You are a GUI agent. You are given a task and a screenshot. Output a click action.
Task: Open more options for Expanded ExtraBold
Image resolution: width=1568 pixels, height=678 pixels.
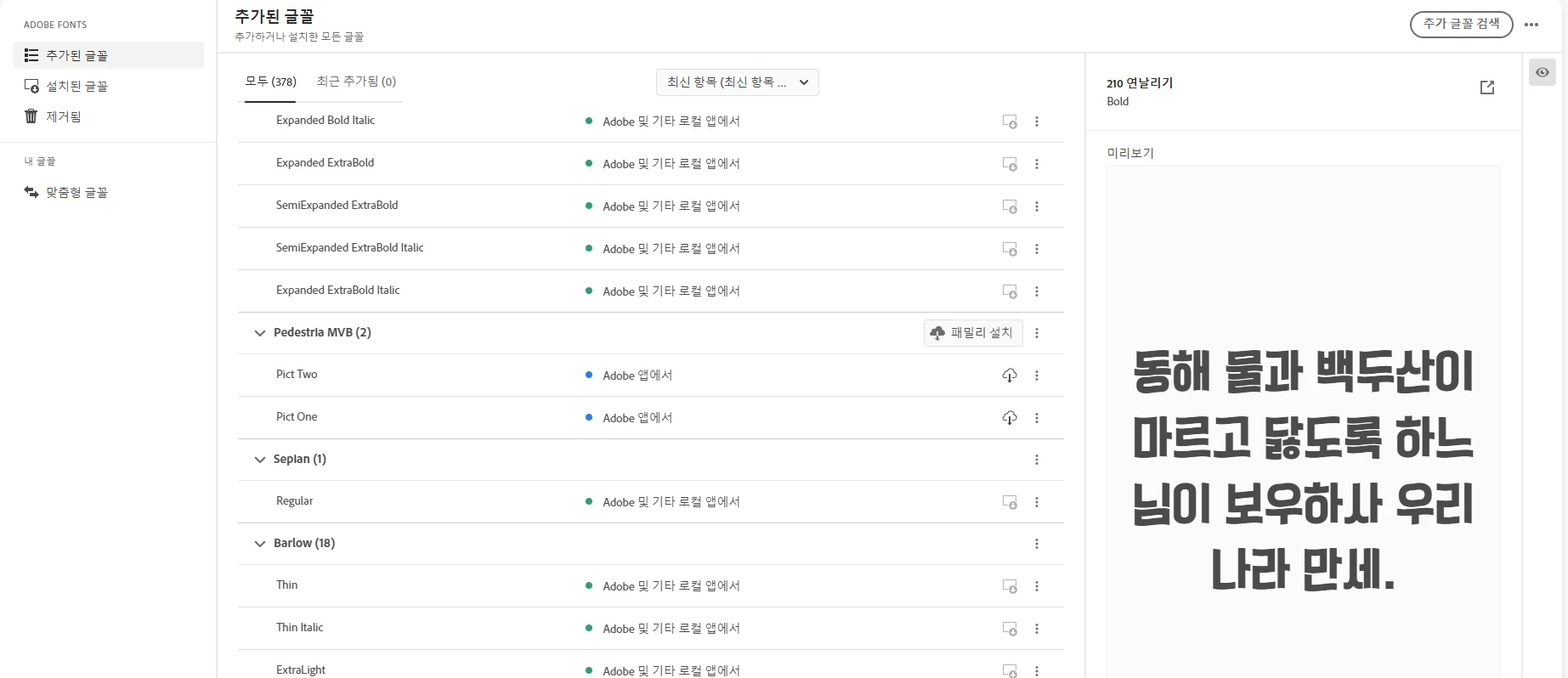[x=1037, y=164]
